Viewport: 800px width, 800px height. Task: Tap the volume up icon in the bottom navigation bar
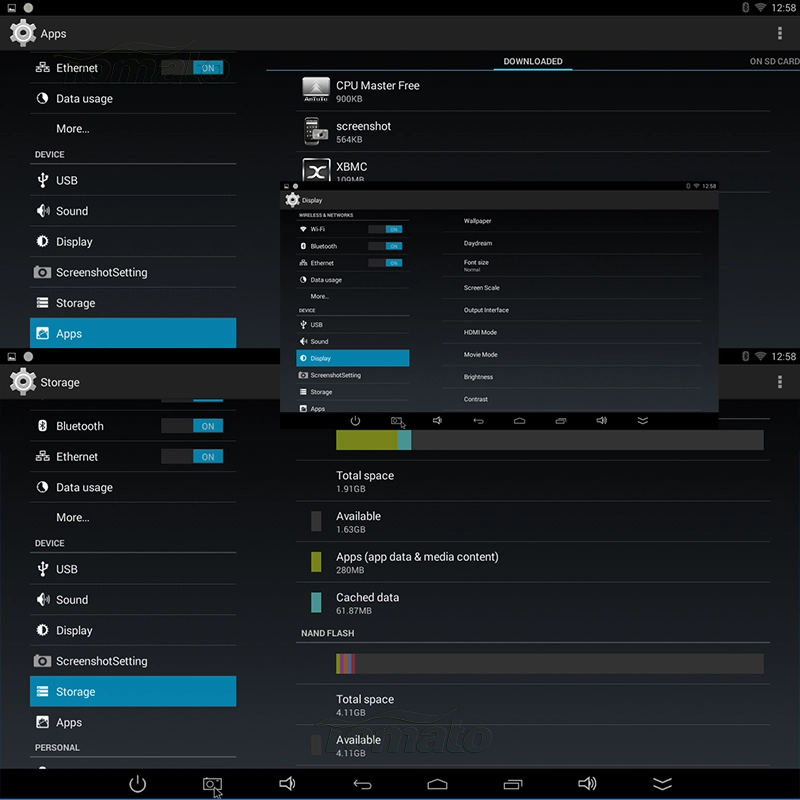(x=587, y=784)
